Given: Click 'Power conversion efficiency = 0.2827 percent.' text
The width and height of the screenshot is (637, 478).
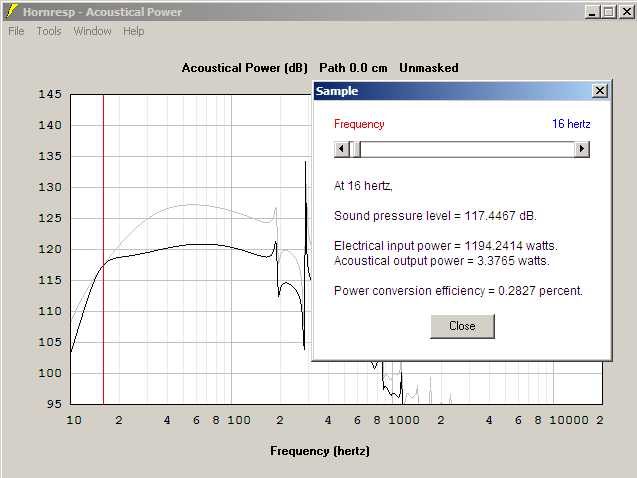Looking at the screenshot, I should [458, 291].
